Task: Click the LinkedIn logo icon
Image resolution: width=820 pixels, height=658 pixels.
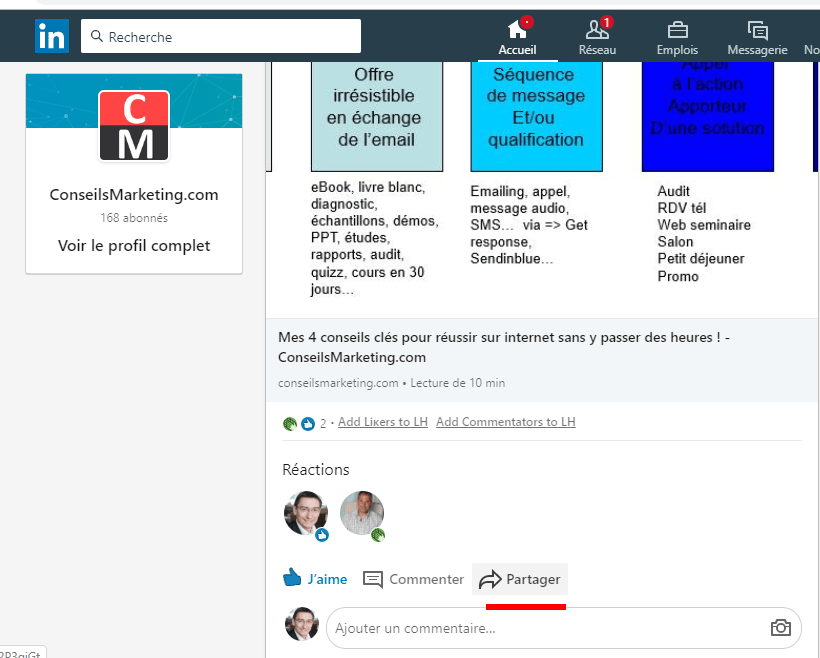Action: tap(52, 36)
